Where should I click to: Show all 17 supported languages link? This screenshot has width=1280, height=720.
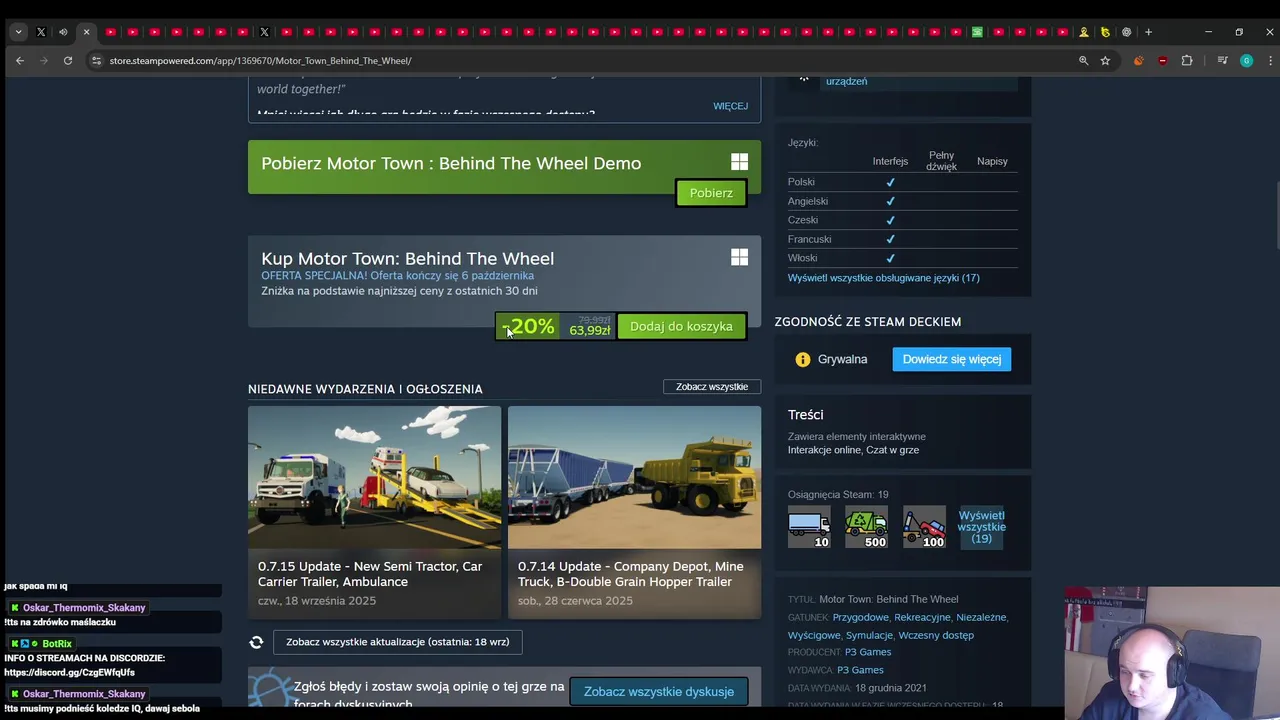(883, 278)
